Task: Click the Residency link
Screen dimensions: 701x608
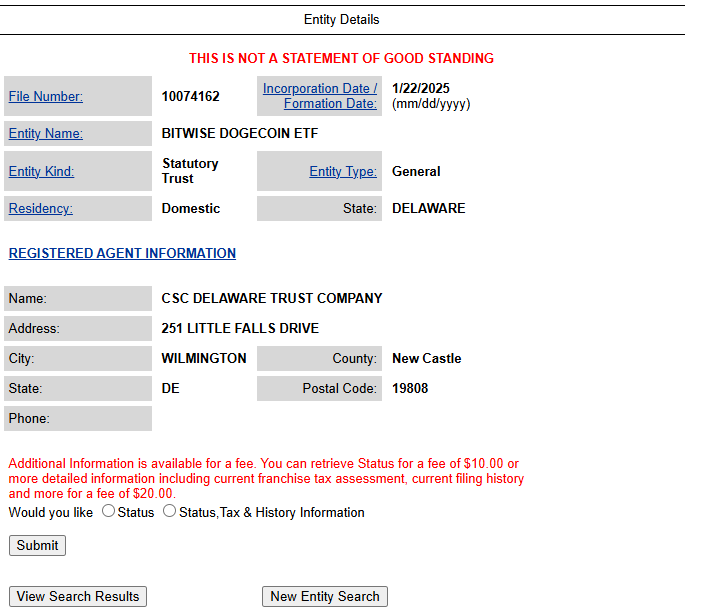Action: [41, 208]
